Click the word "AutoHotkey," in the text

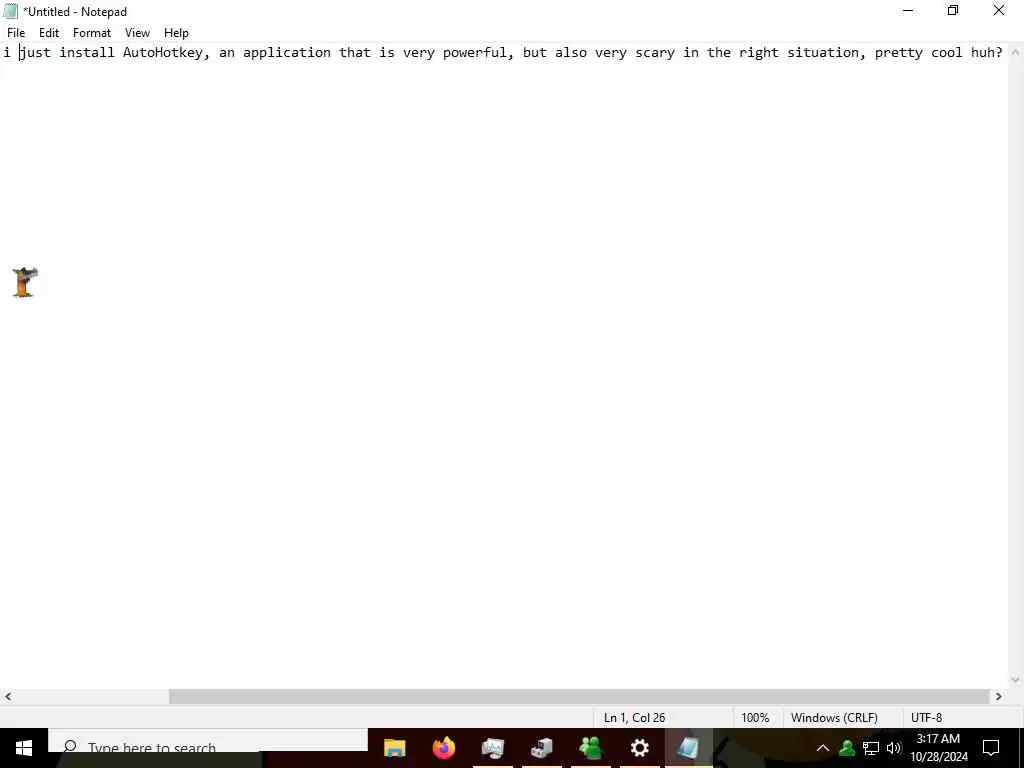click(167, 53)
